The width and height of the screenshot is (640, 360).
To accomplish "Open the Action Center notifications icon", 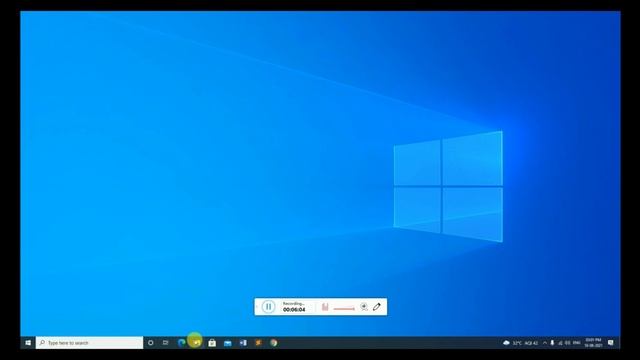I will tap(611, 343).
